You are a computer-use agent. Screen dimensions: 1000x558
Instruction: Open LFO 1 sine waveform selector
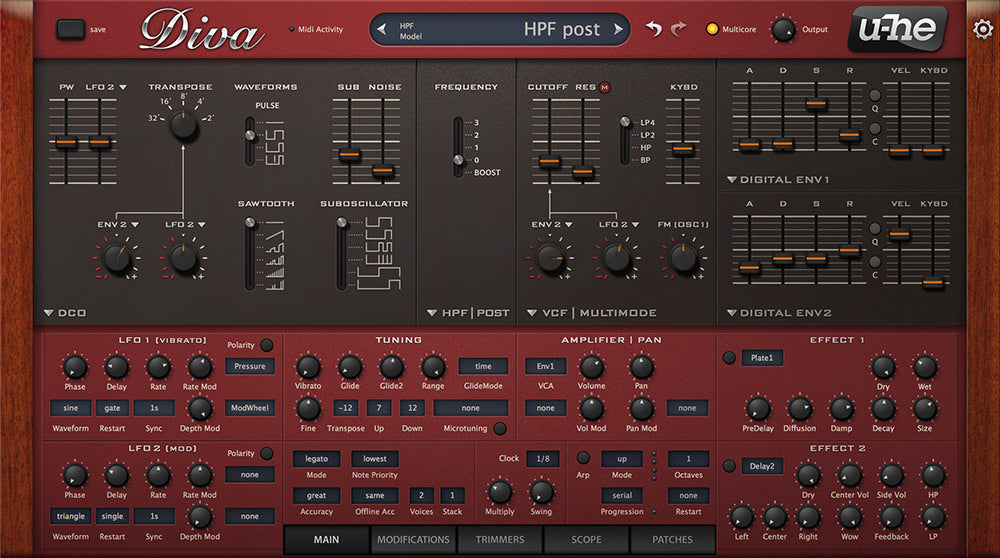pos(70,408)
